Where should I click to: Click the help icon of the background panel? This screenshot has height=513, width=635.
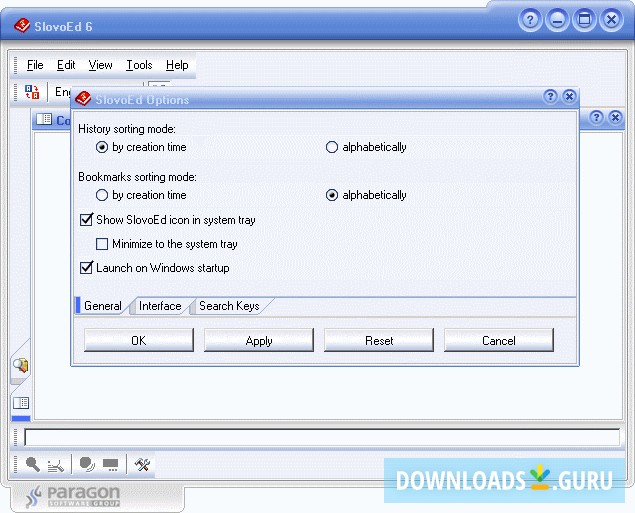pyautogui.click(x=596, y=117)
